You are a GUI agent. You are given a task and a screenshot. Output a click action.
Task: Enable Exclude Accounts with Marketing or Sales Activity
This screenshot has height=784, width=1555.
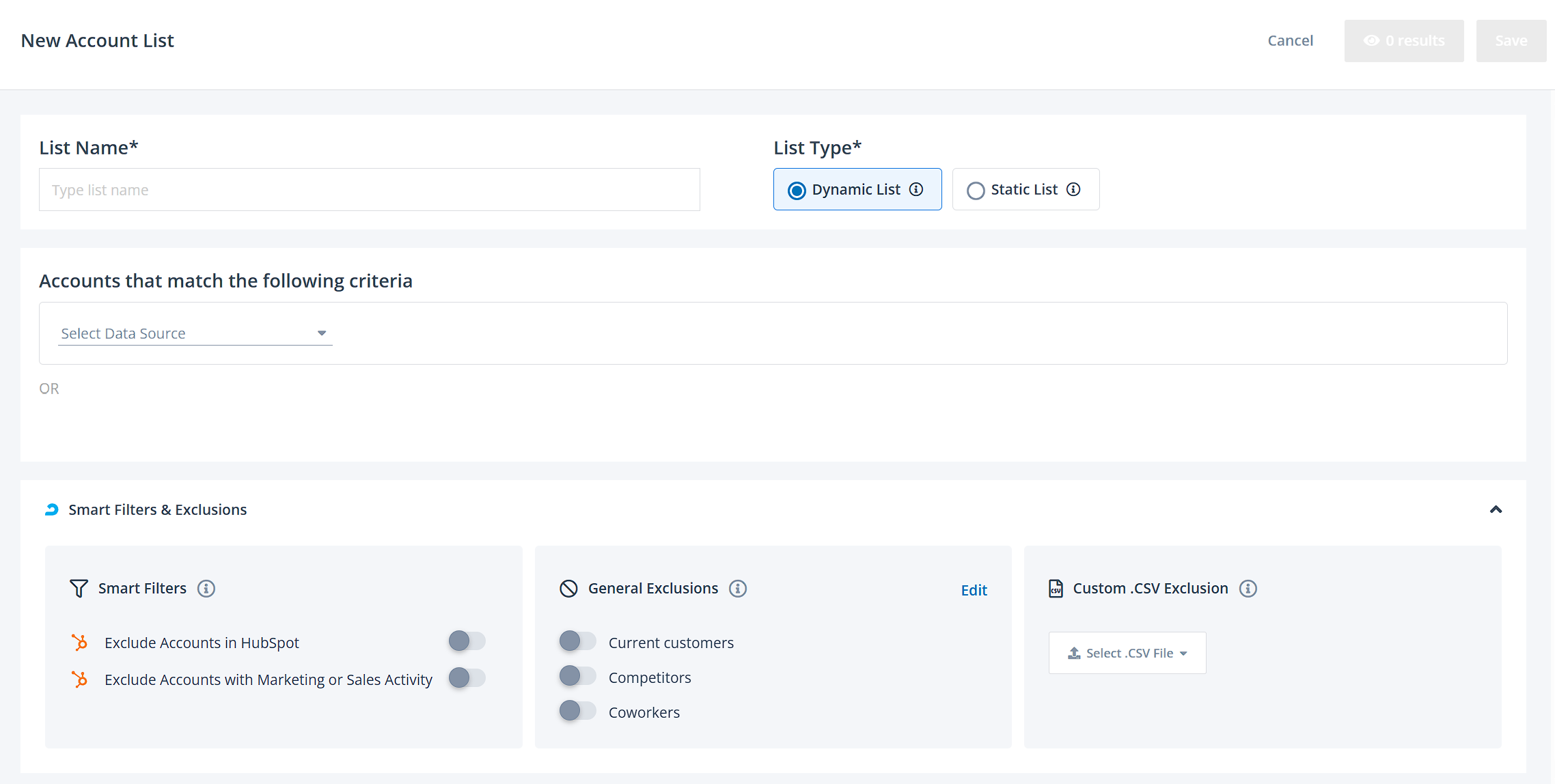pos(467,678)
